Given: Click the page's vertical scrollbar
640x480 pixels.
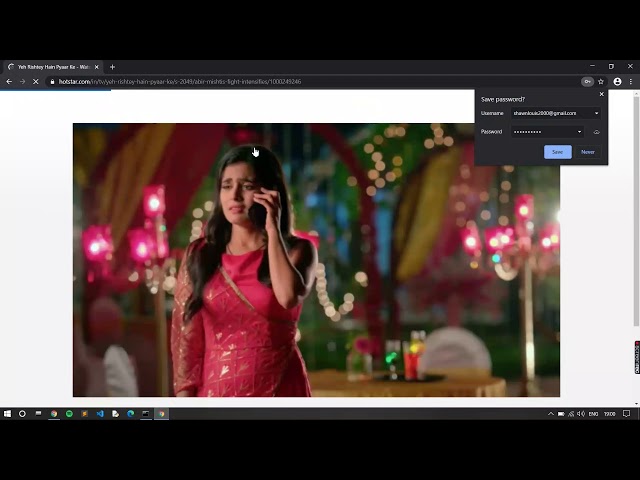Looking at the screenshot, I should (636, 211).
